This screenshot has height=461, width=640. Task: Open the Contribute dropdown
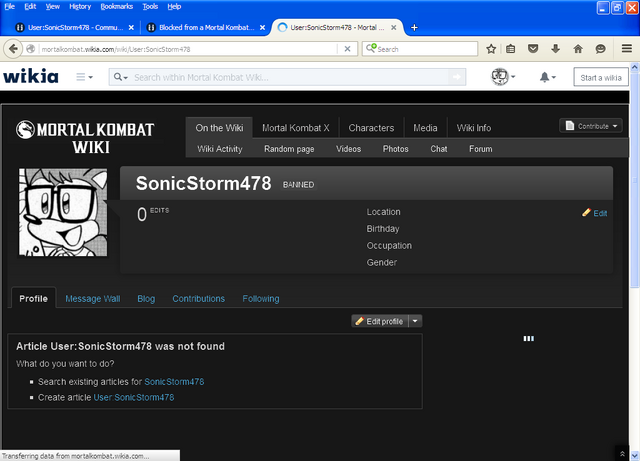click(x=591, y=126)
